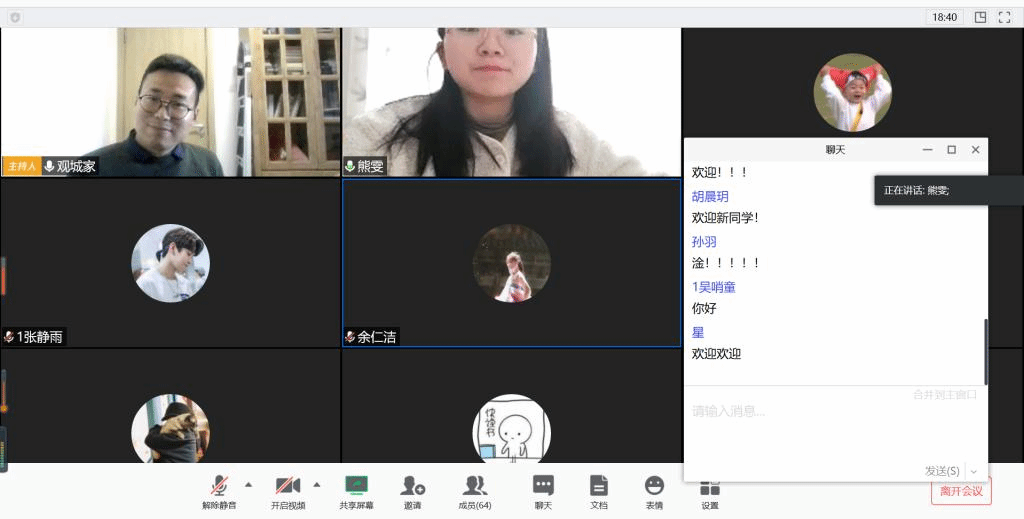Click the chat message scrollbar
This screenshot has height=519, width=1024.
(985, 350)
